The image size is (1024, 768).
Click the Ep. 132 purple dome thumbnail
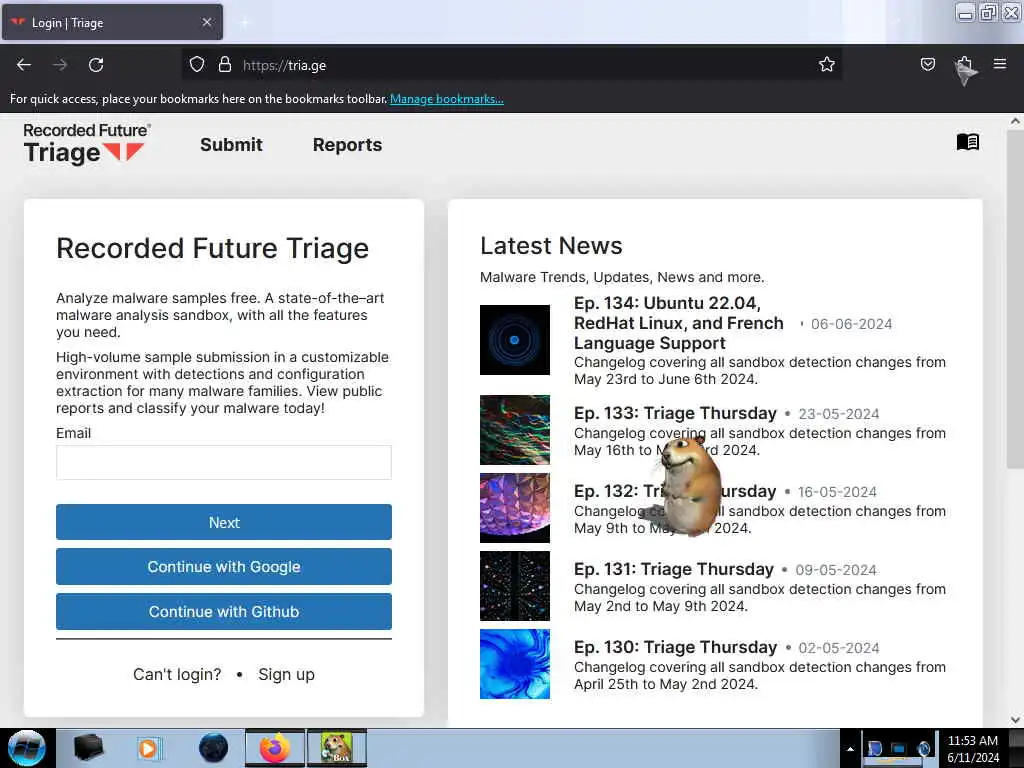515,508
